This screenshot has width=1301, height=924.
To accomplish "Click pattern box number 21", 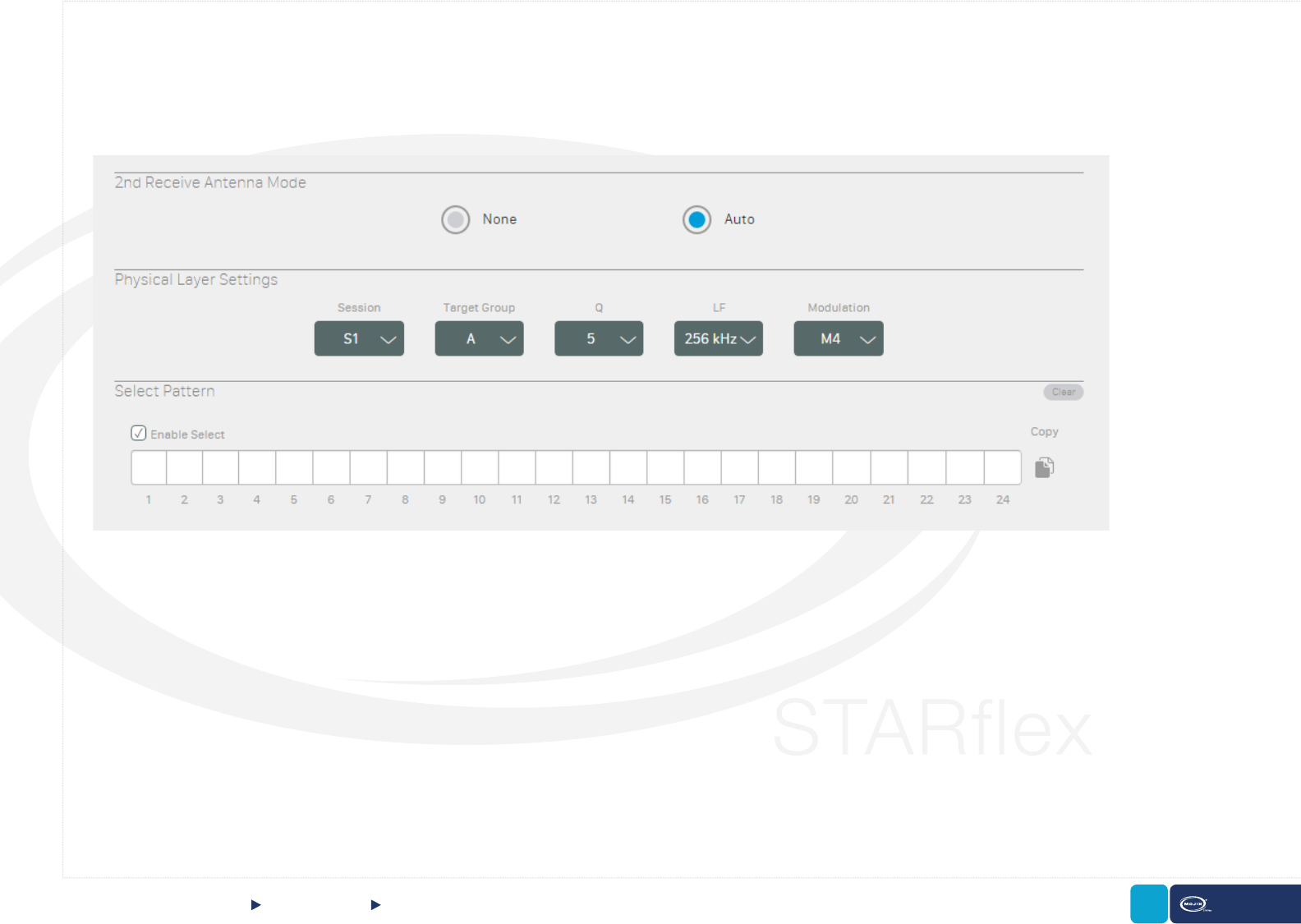I will [890, 467].
